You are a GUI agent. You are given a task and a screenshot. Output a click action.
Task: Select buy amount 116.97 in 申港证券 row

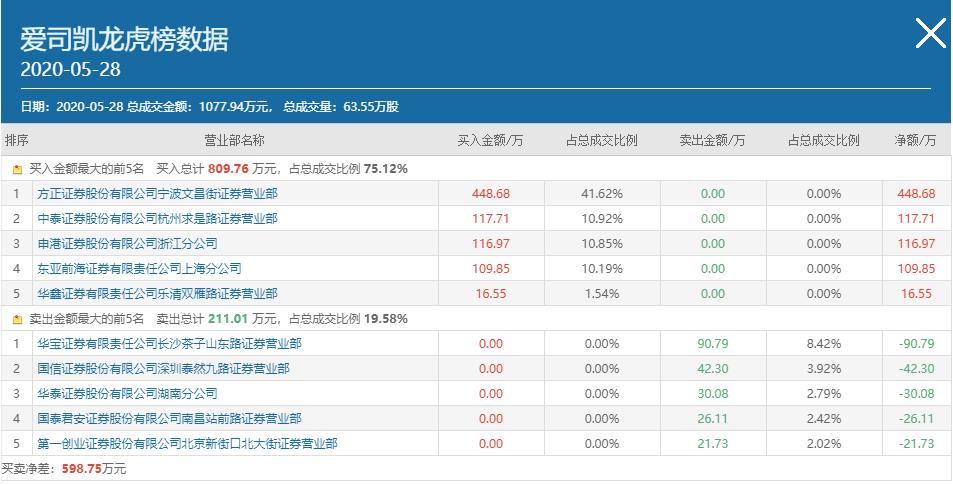pos(490,244)
